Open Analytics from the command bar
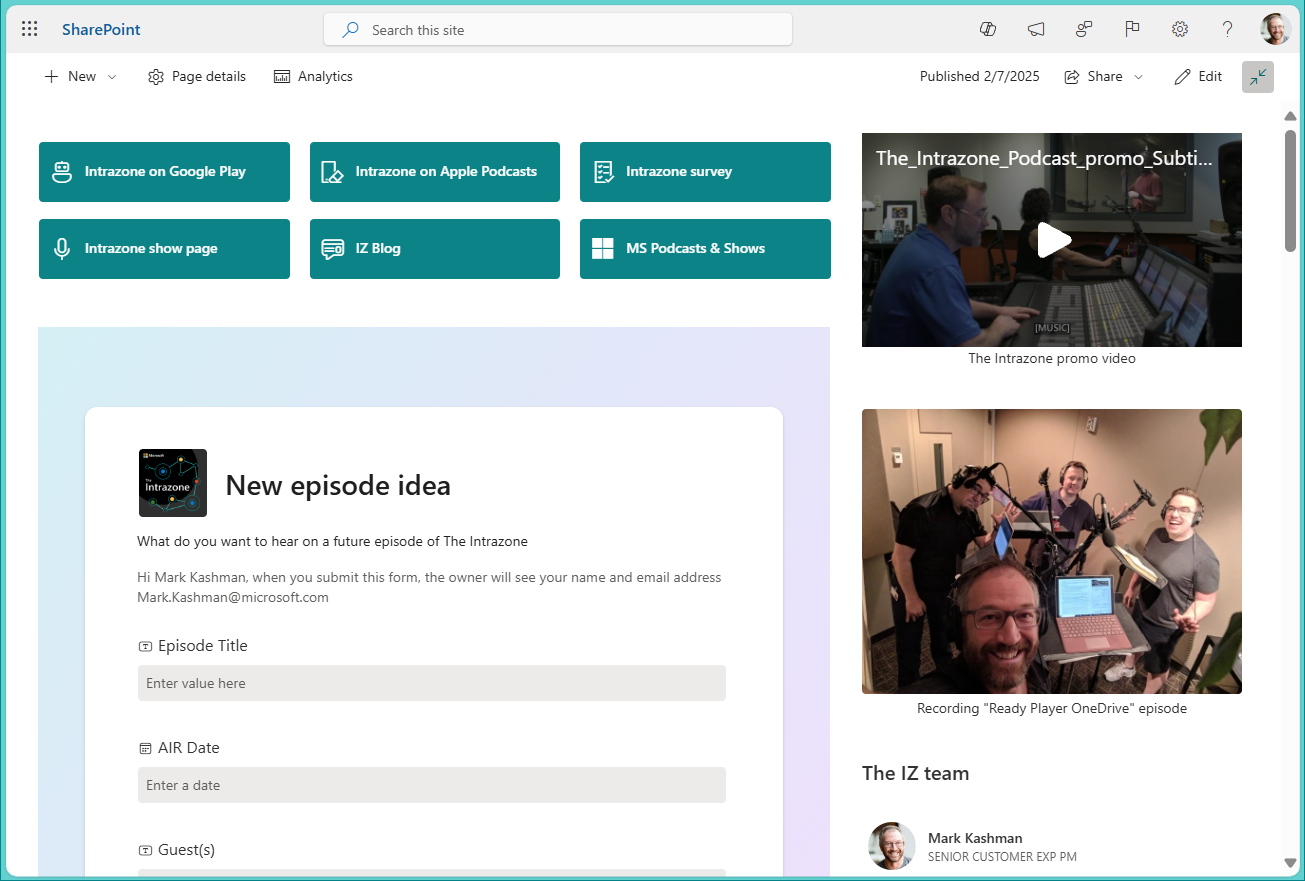Image resolution: width=1305 pixels, height=881 pixels. tap(313, 76)
